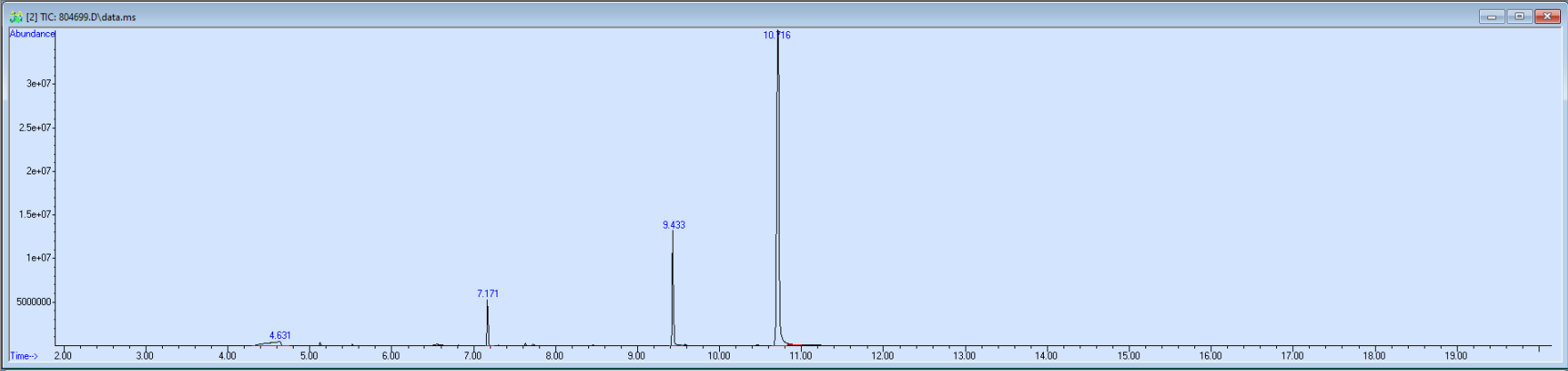Maximize the TIC chromatogram window
The image size is (1568, 371).
(x=1519, y=16)
